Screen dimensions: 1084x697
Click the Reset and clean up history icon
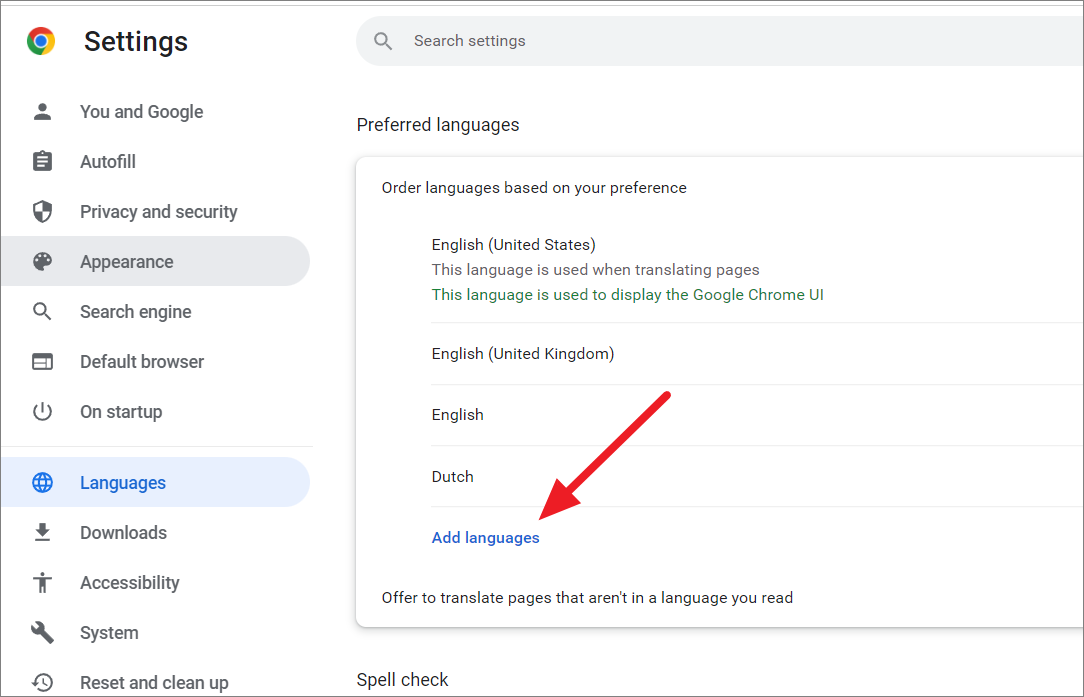click(x=42, y=682)
